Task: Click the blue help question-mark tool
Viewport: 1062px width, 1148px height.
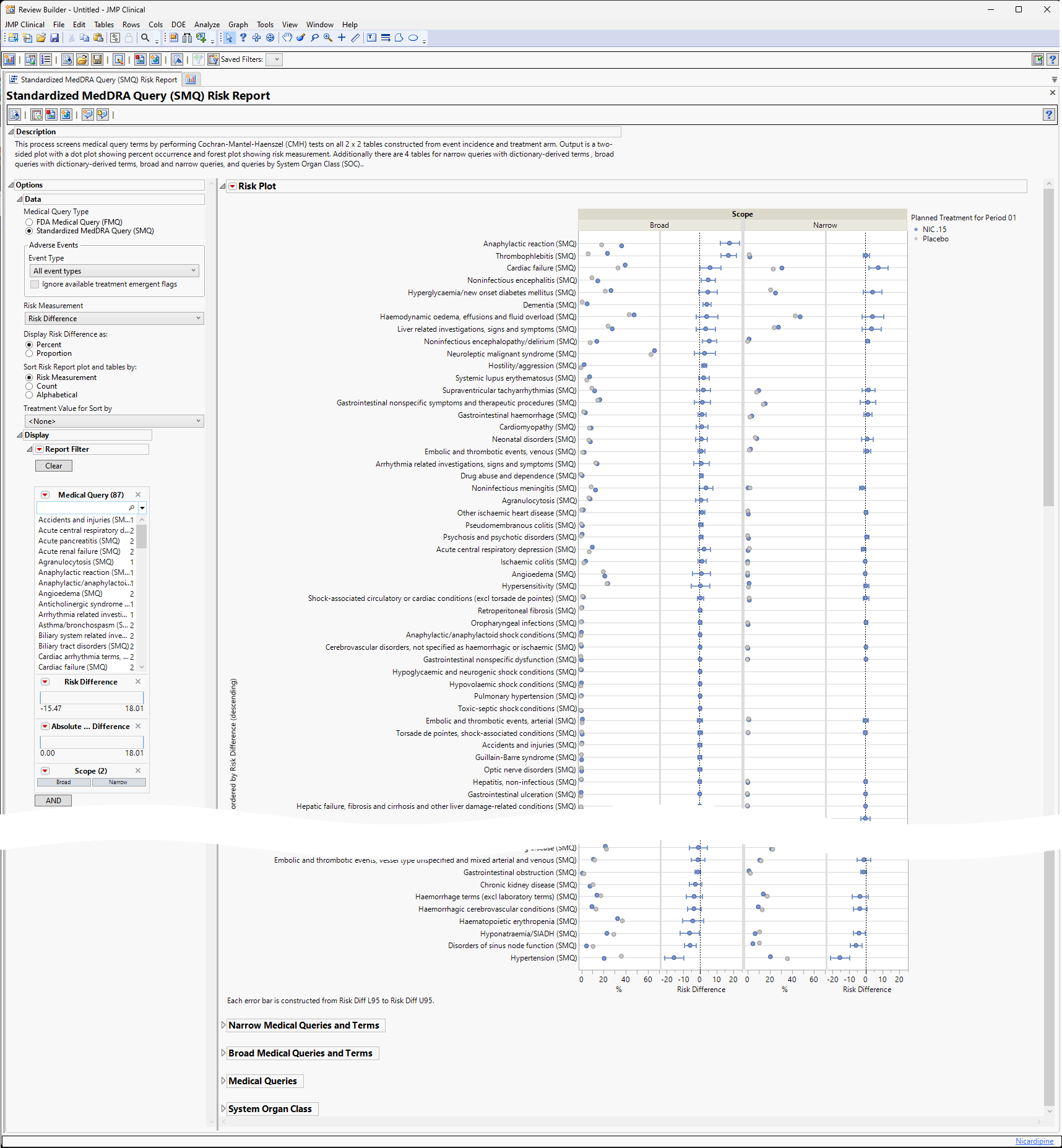Action: [243, 38]
